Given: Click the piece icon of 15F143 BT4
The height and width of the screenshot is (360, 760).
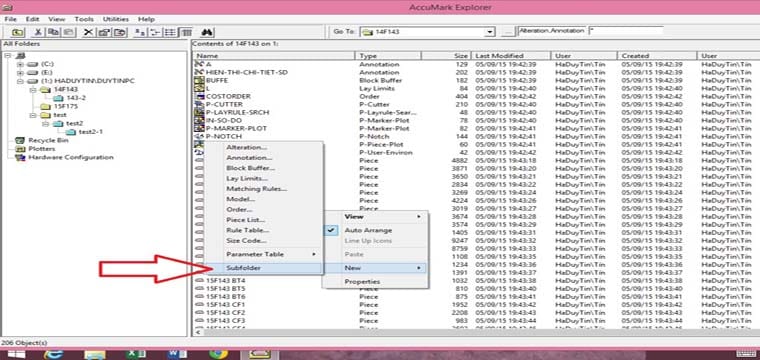Looking at the screenshot, I should pyautogui.click(x=199, y=281).
